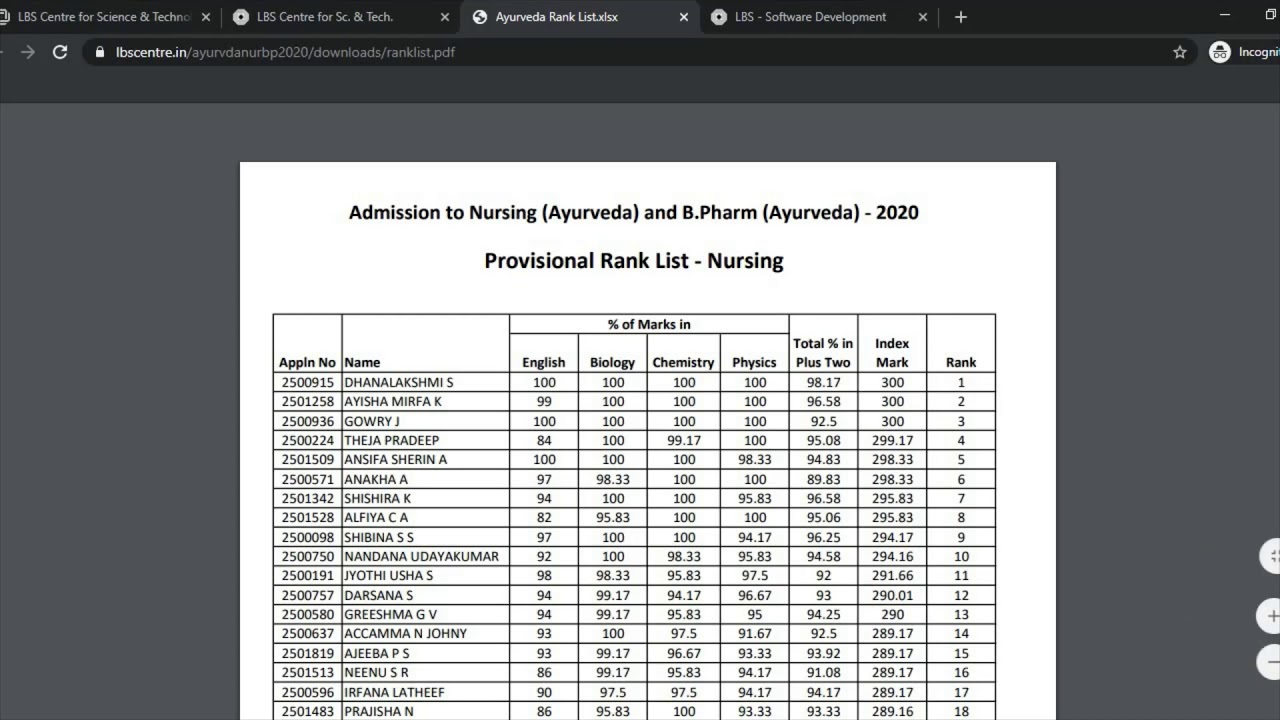Click application number 2501258

click(x=308, y=401)
